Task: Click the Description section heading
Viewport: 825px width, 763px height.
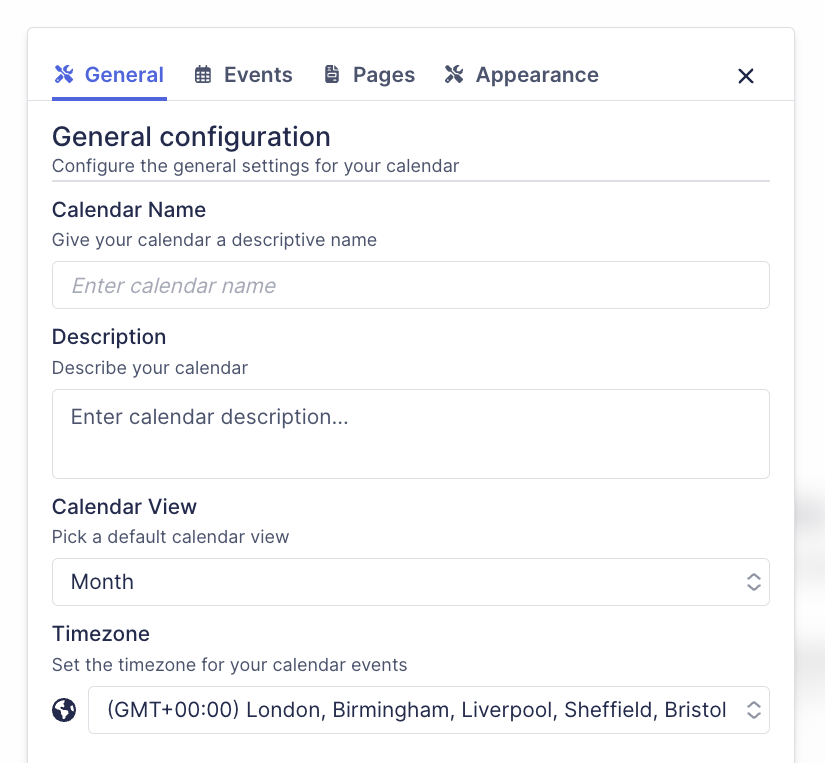Action: point(109,337)
